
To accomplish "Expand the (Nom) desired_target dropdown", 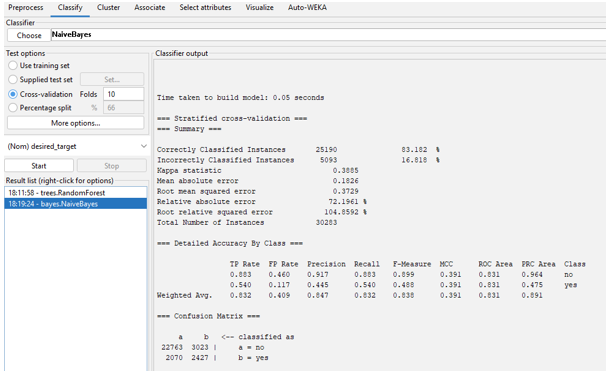I will tap(77, 146).
